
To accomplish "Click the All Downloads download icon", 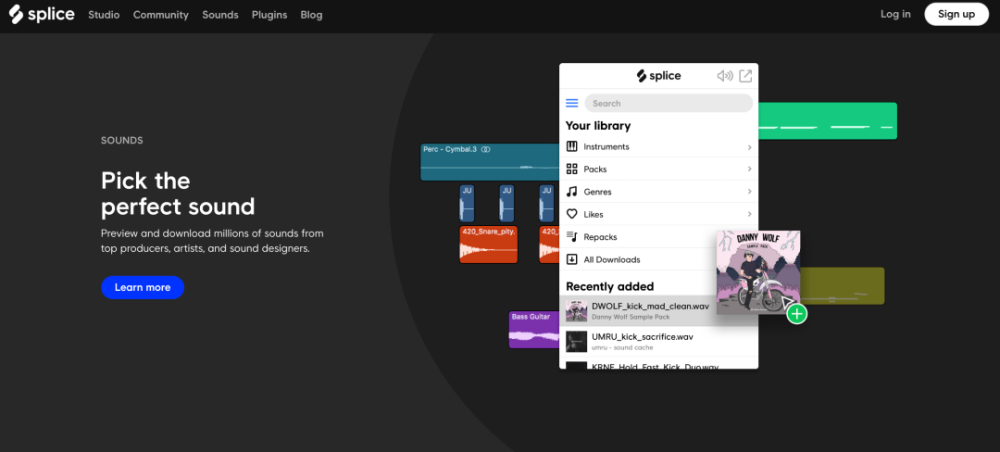I will point(572,259).
